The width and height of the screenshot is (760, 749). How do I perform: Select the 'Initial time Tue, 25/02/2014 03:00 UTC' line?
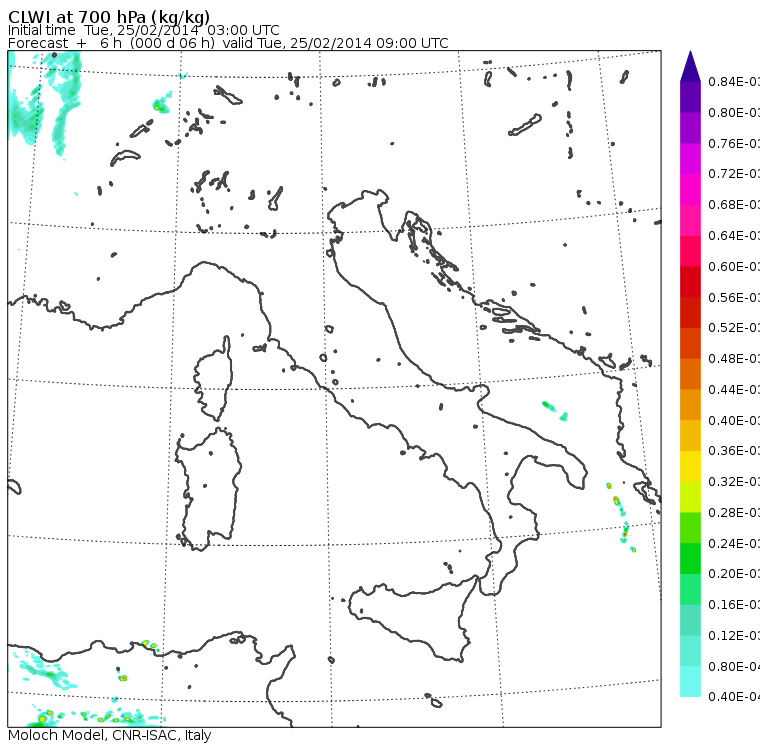click(x=143, y=30)
